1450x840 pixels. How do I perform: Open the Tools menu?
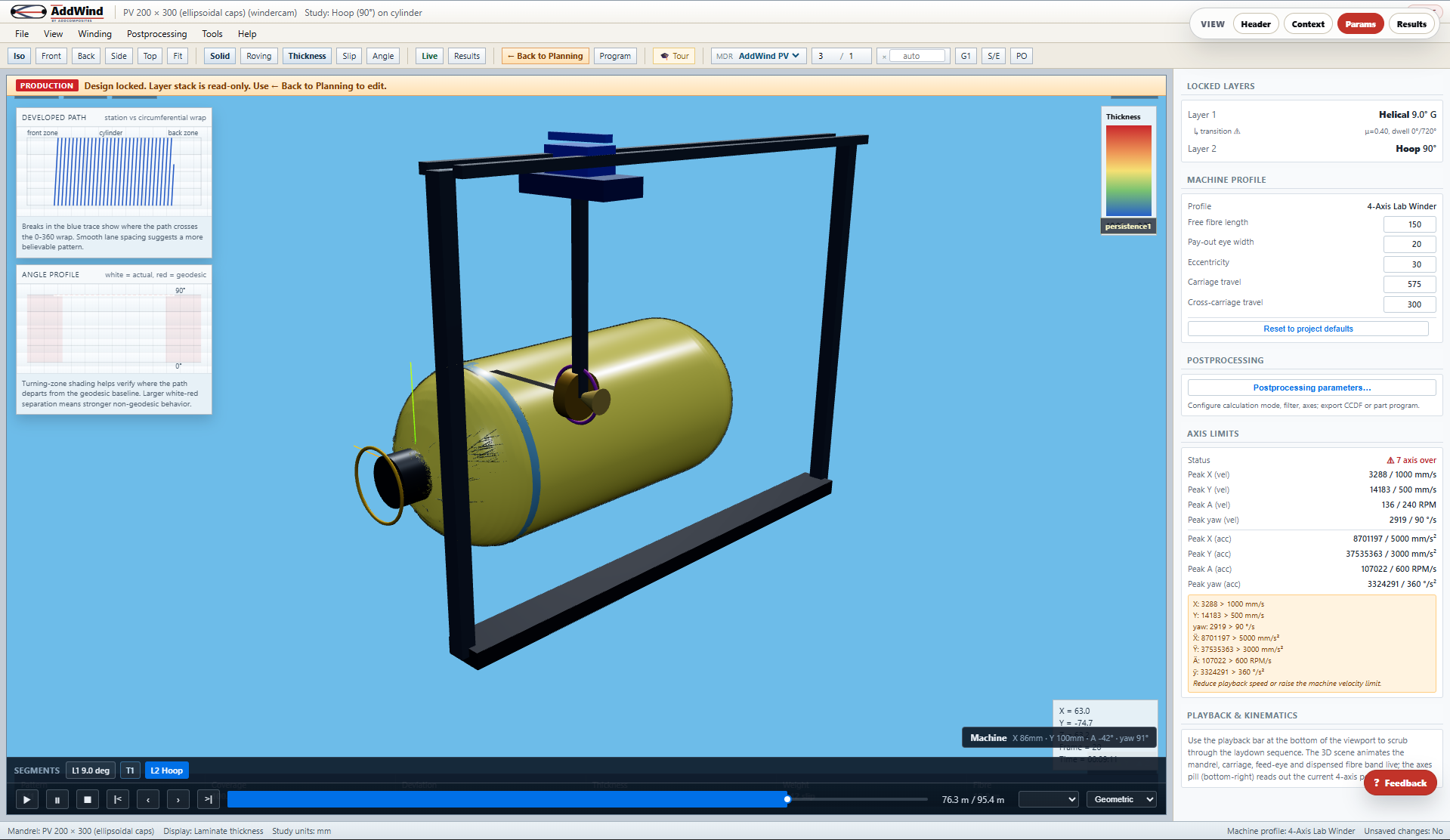(x=212, y=34)
